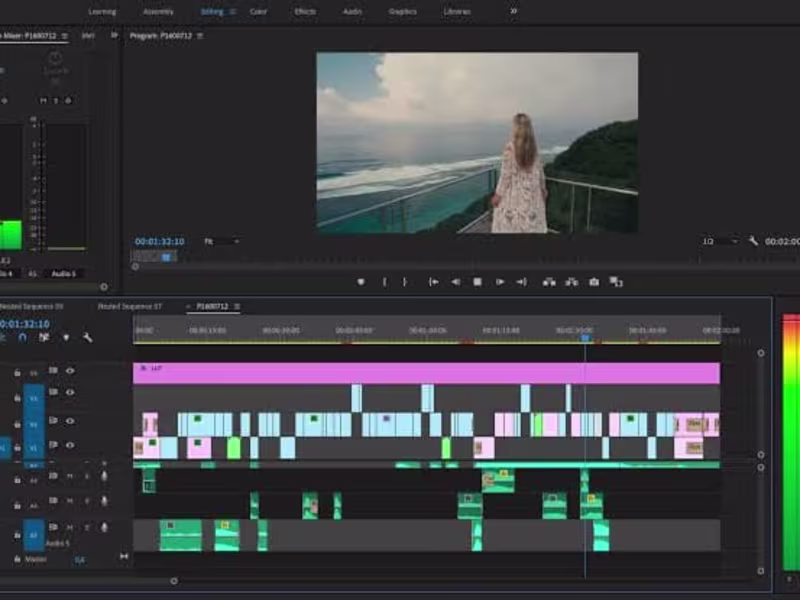This screenshot has width=800, height=600.
Task: Click timeline Add Marker icon
Action: point(66,337)
